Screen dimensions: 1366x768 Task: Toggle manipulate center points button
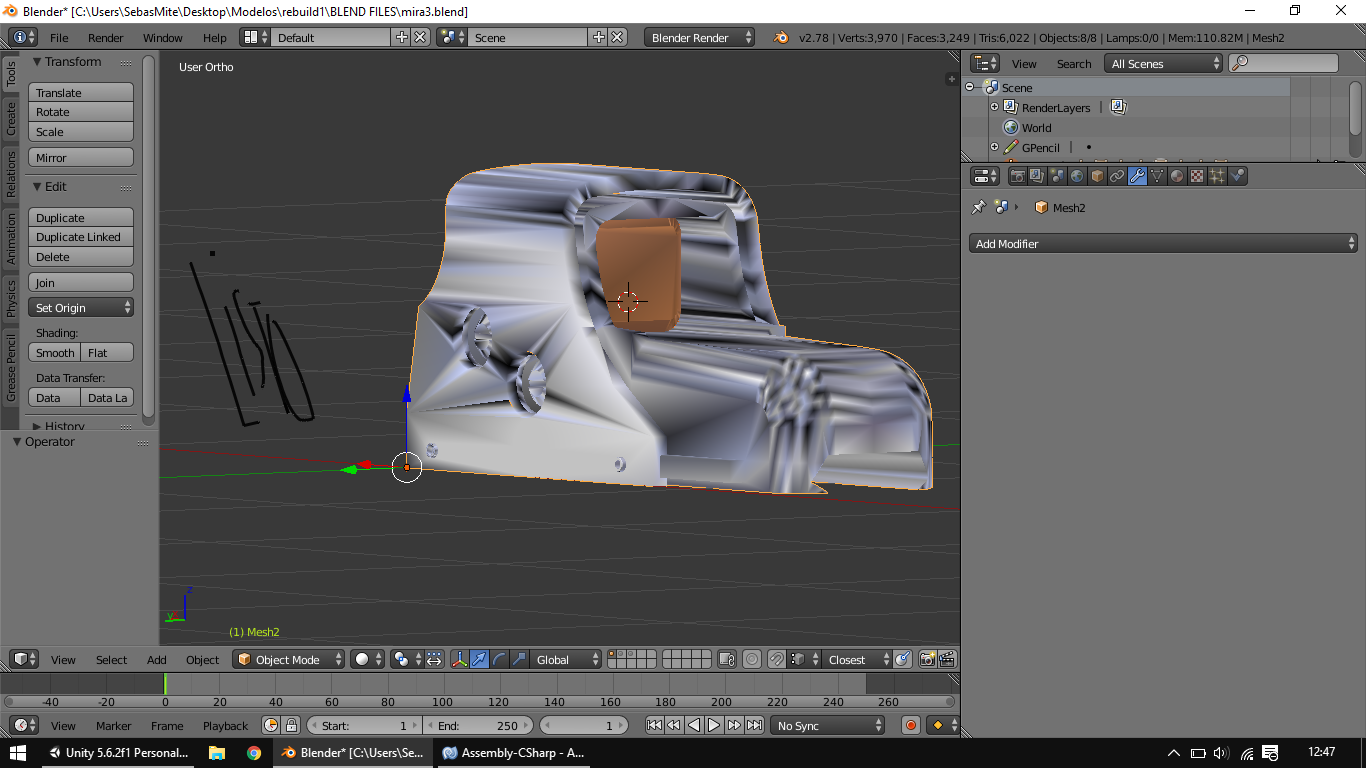click(434, 659)
